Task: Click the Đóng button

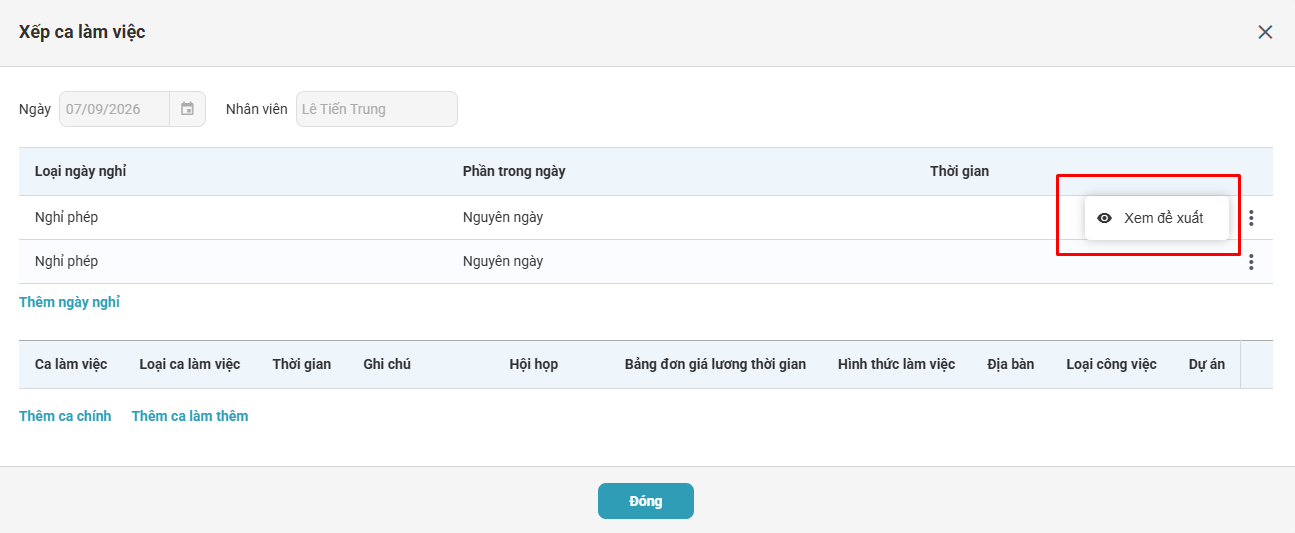Action: tap(646, 501)
